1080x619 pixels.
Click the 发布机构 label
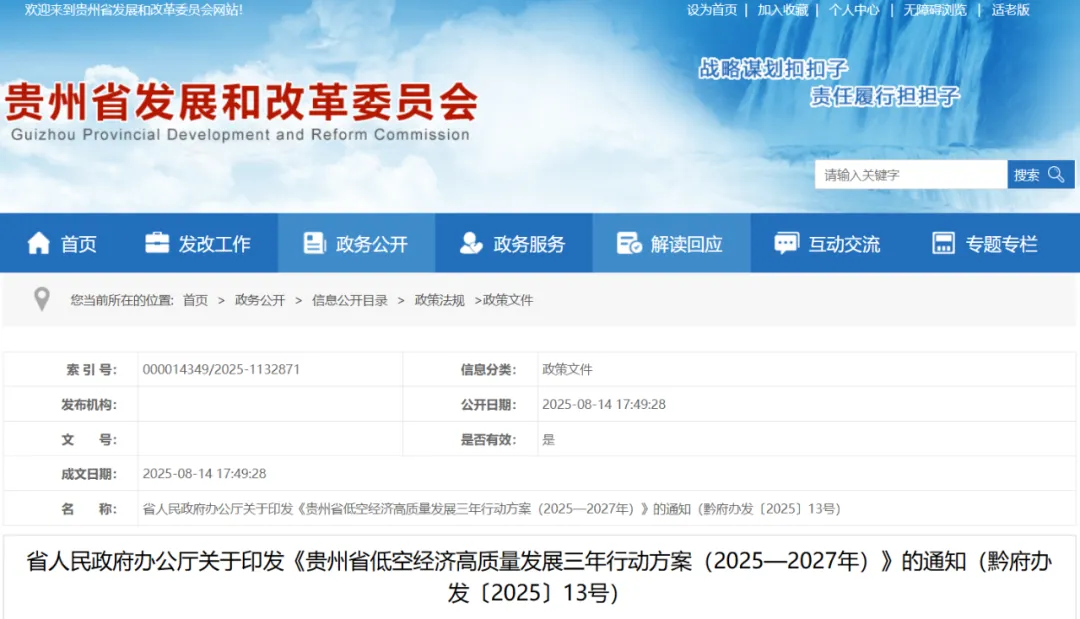[89, 404]
